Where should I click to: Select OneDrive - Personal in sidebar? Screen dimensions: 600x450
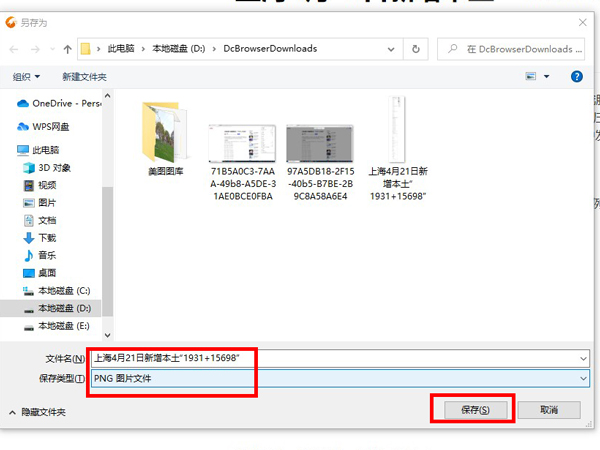(x=59, y=103)
